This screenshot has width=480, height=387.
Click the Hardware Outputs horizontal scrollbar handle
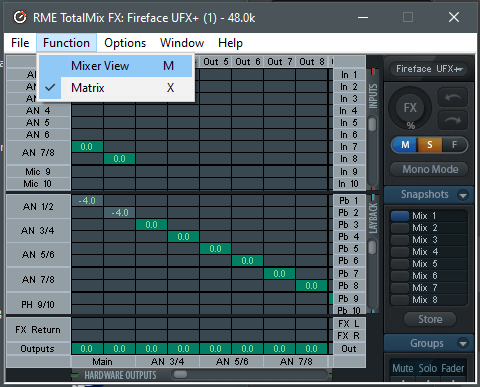[180, 375]
